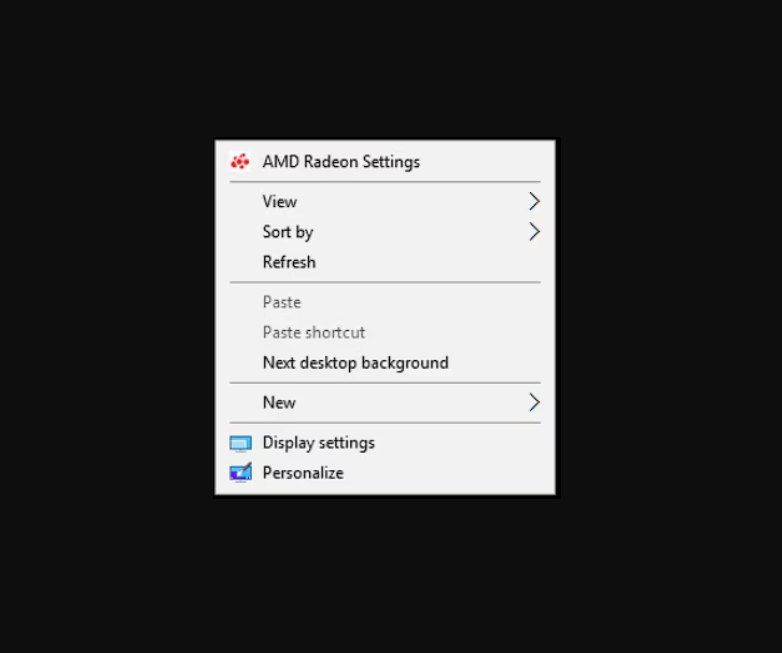Choose the Sort by menu label

click(x=288, y=232)
